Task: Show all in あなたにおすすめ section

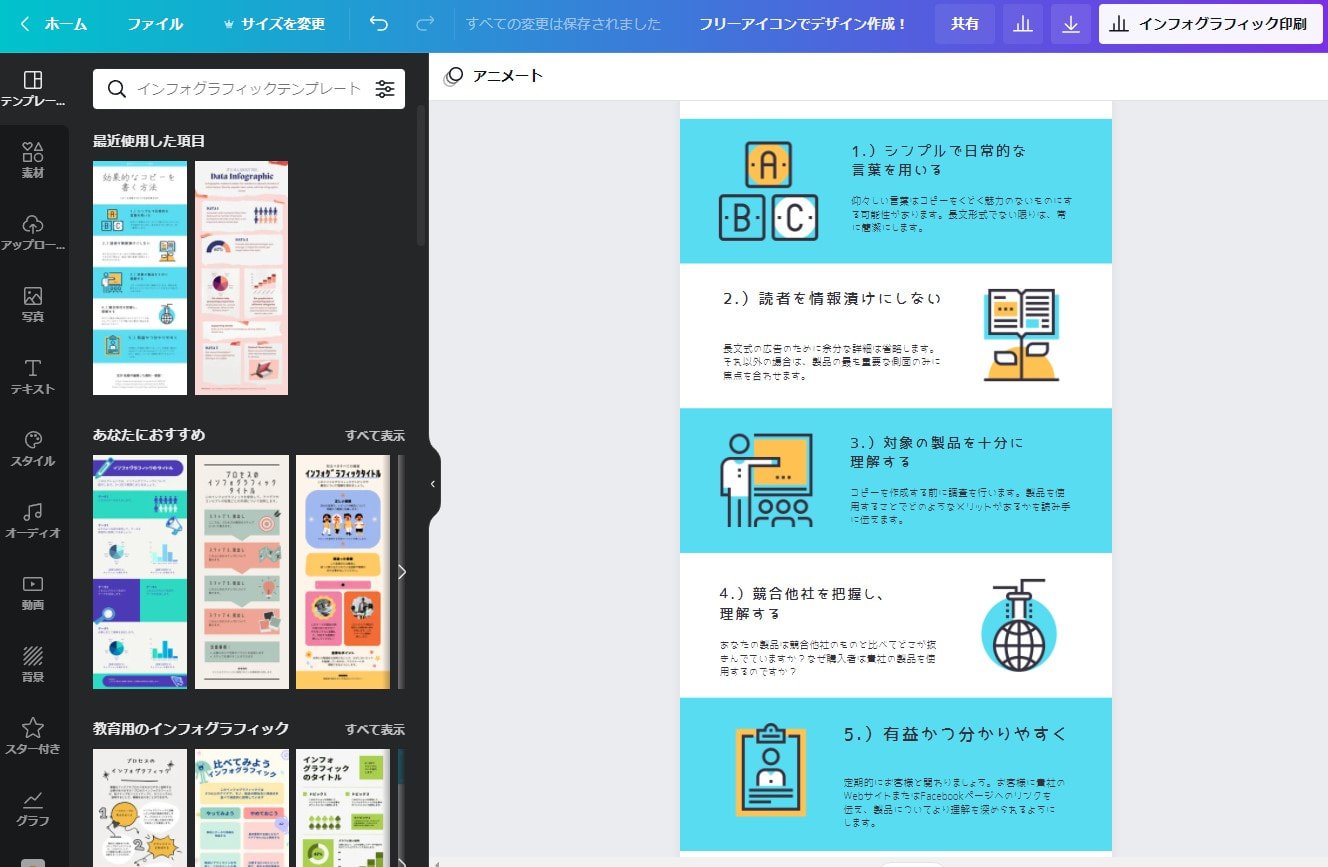Action: pos(375,435)
